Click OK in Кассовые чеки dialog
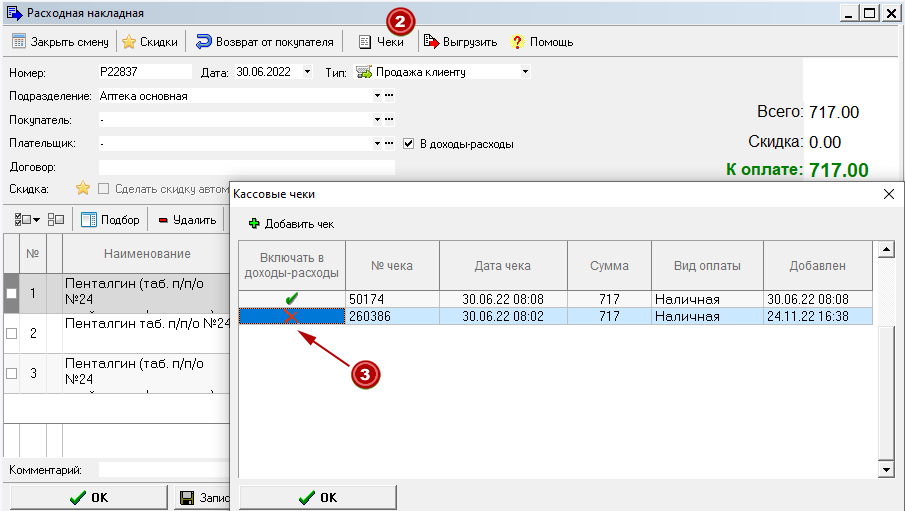The width and height of the screenshot is (905, 511). pos(318,498)
